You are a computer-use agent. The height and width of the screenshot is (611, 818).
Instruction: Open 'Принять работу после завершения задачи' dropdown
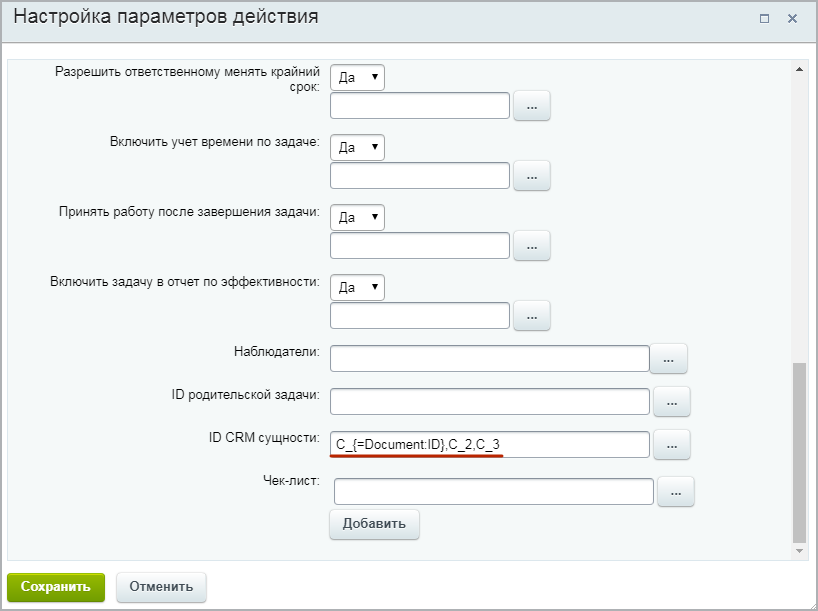pos(357,217)
